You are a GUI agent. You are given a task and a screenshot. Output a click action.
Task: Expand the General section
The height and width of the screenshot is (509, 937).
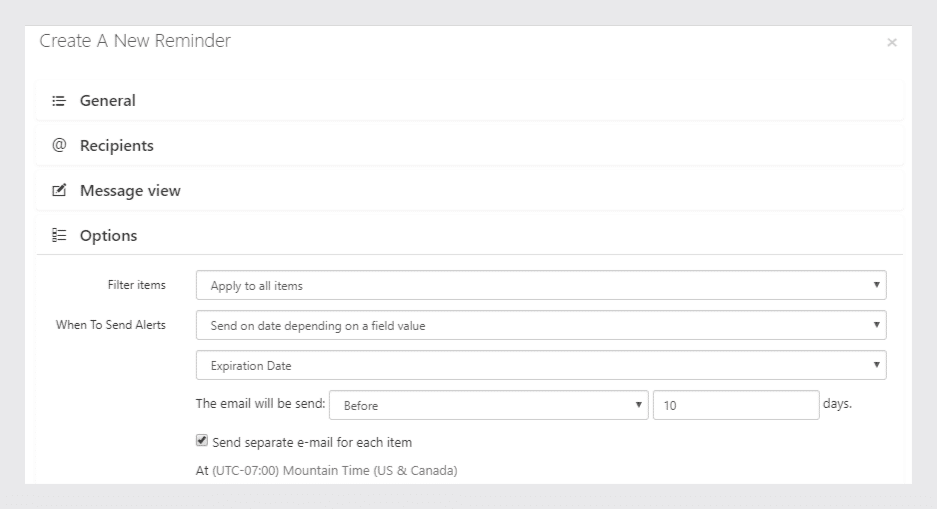point(470,100)
